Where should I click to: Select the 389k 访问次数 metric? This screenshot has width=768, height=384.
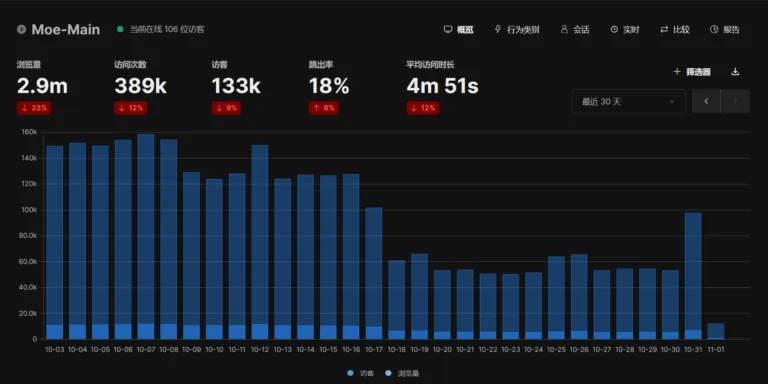point(141,87)
